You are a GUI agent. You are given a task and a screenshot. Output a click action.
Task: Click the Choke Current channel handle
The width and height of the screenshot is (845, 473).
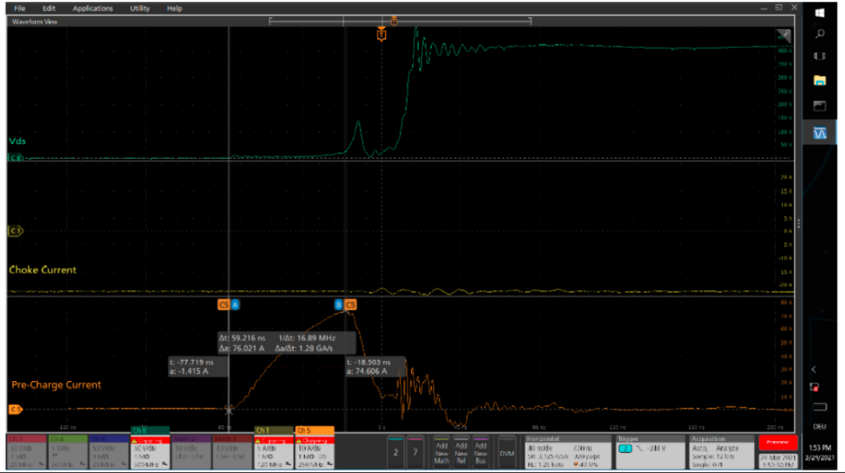[16, 231]
